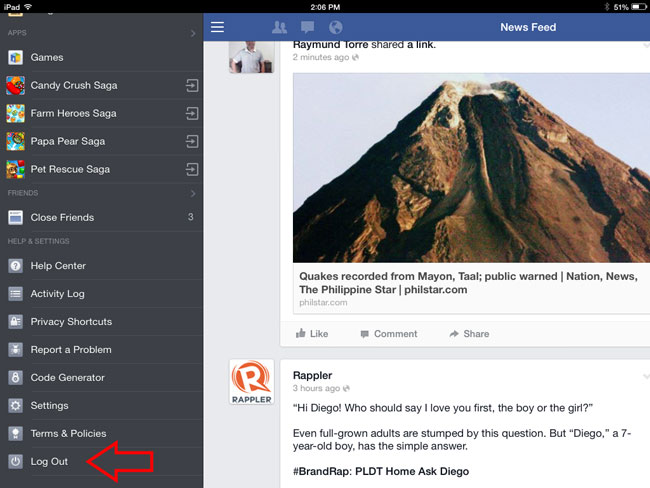Screen dimensions: 650x488
Task: Tap the Privacy Shortcuts lock icon
Action: (x=15, y=322)
